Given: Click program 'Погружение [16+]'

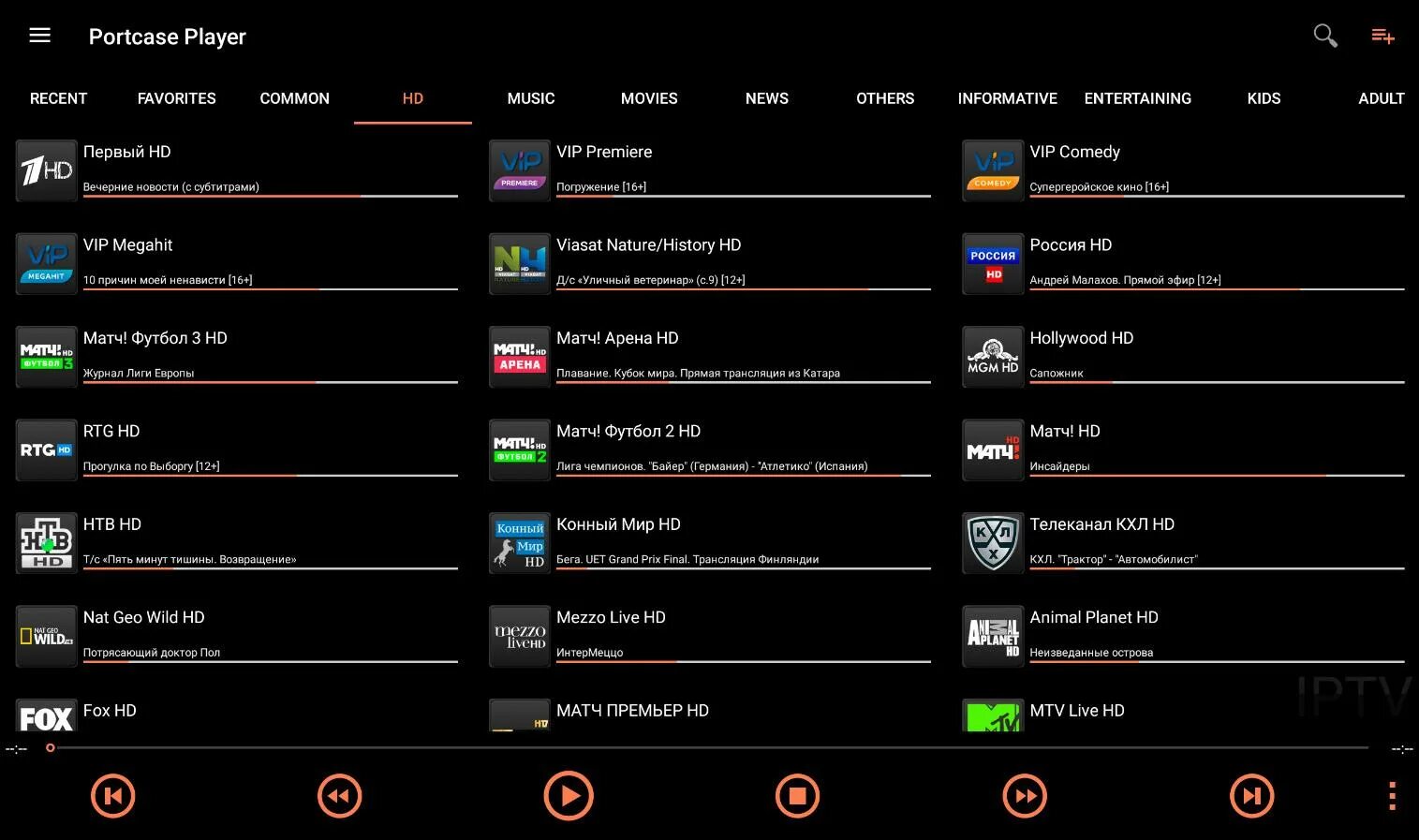Looking at the screenshot, I should [601, 186].
